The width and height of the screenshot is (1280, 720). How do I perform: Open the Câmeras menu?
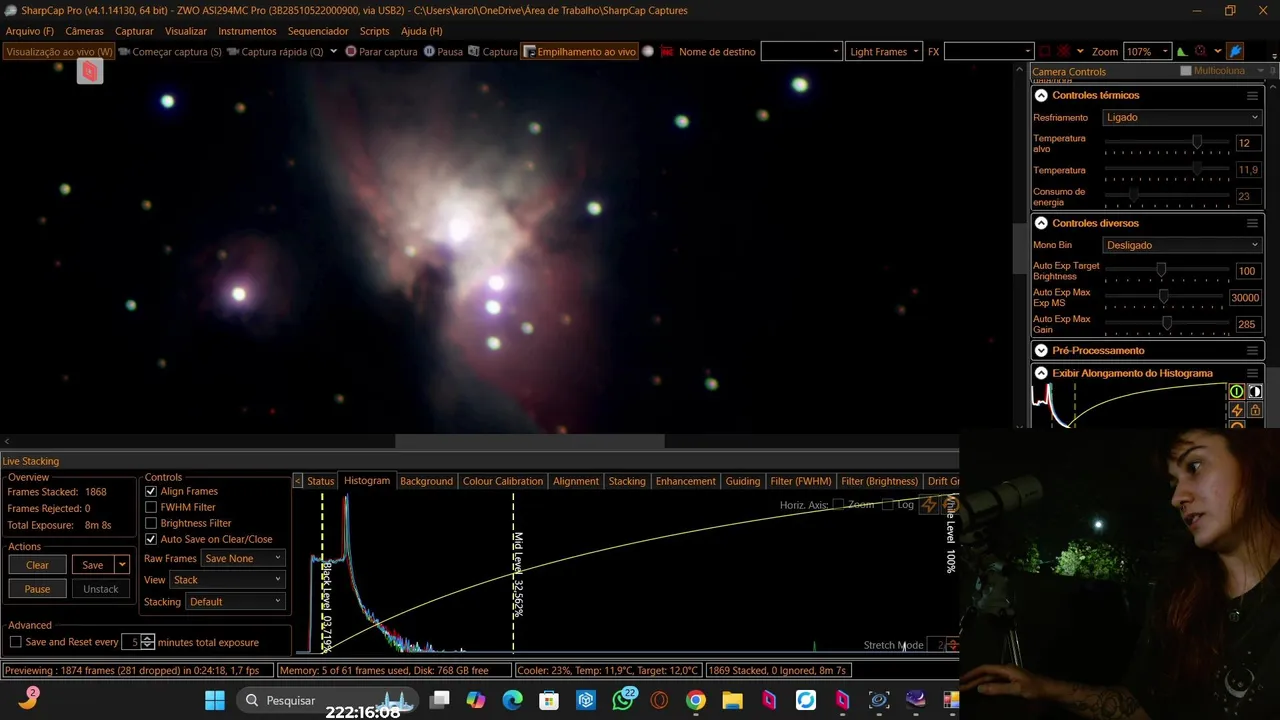(x=84, y=31)
